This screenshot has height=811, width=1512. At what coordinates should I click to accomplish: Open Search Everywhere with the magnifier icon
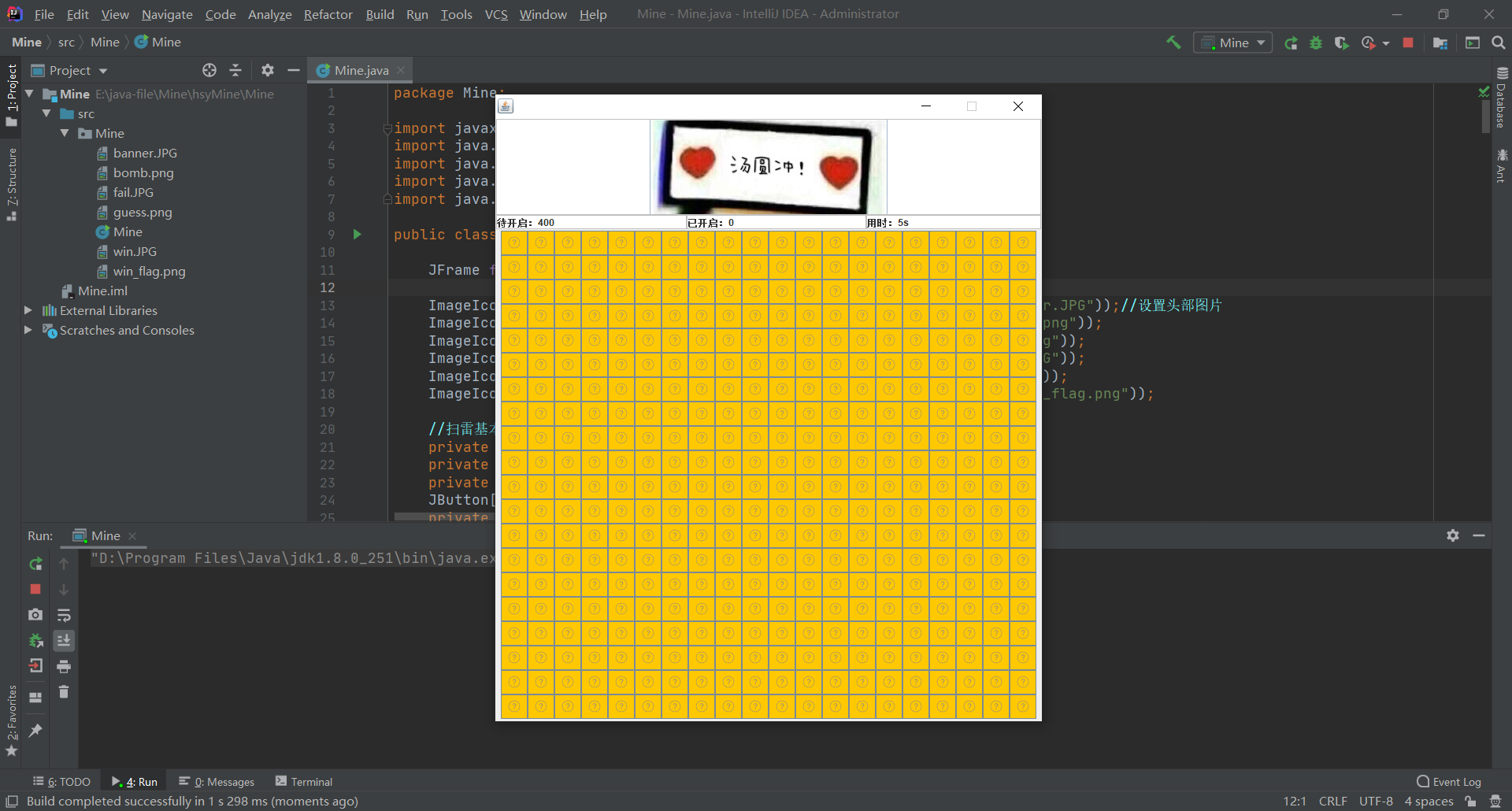[1498, 43]
